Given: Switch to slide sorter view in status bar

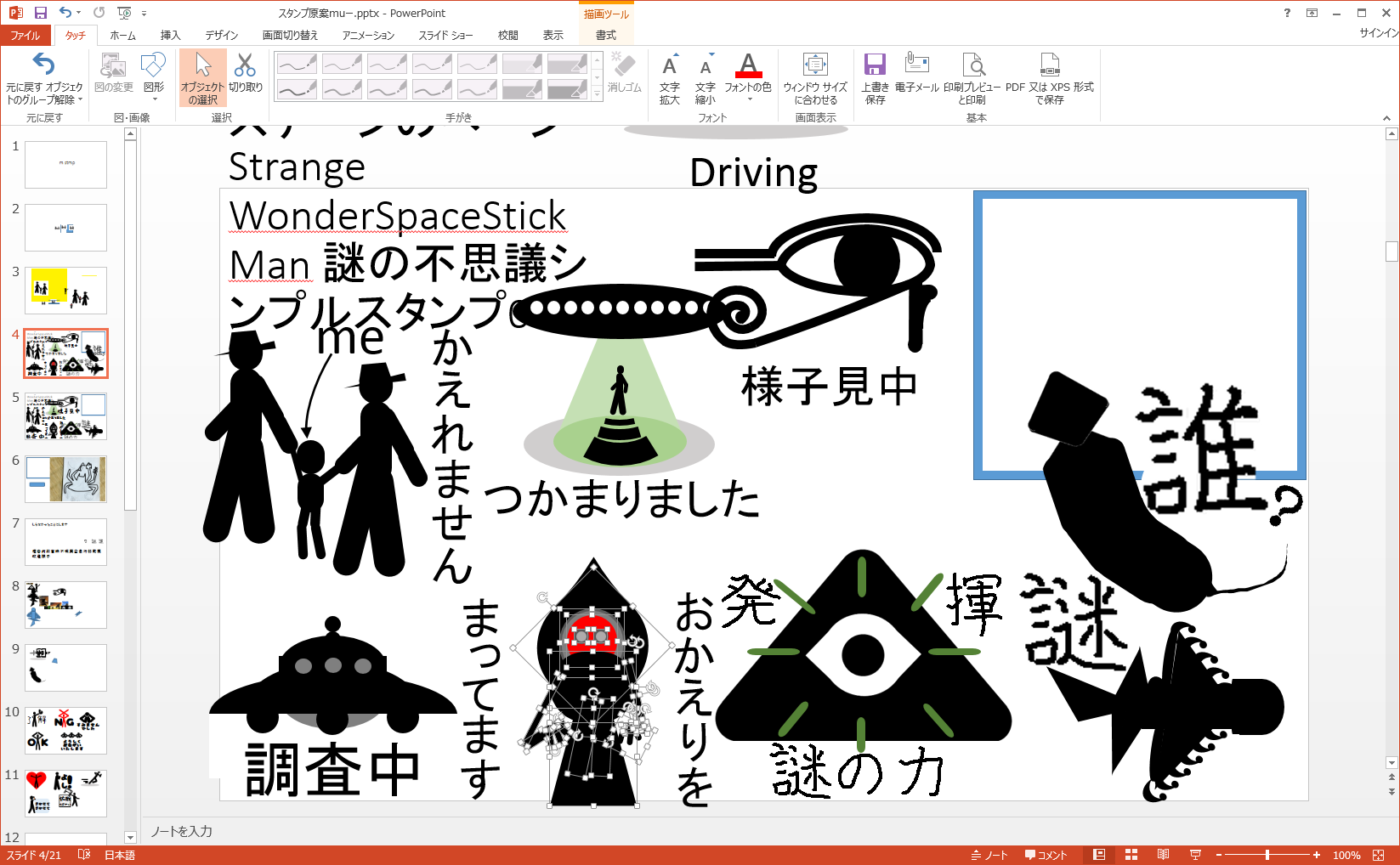Looking at the screenshot, I should [x=1131, y=855].
